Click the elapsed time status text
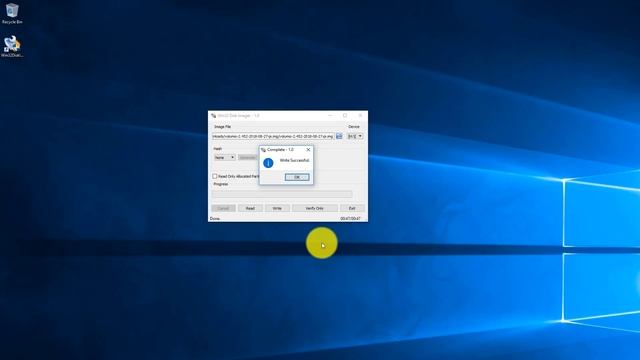 (351, 219)
